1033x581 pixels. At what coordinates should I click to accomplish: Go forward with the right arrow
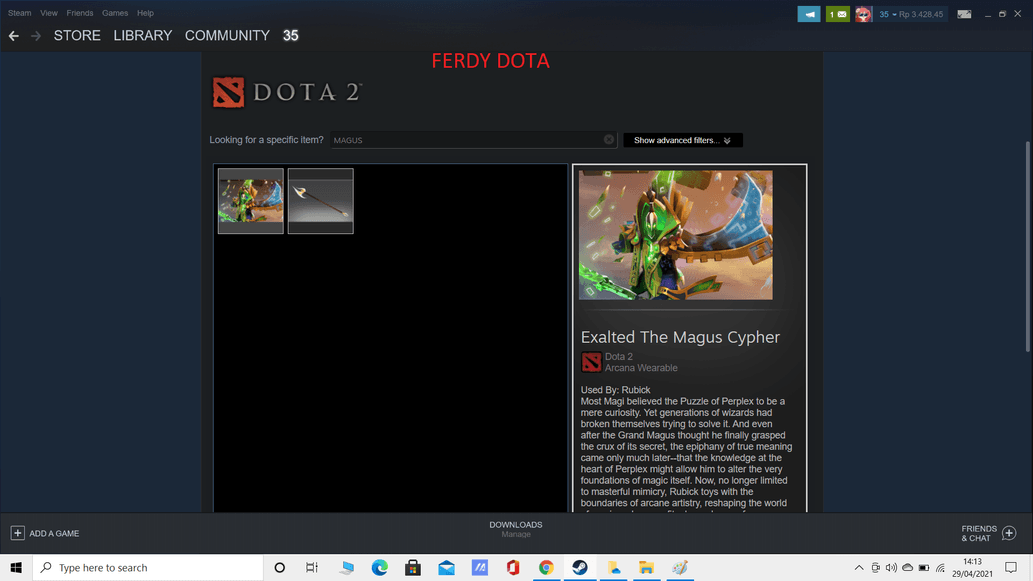click(36, 36)
